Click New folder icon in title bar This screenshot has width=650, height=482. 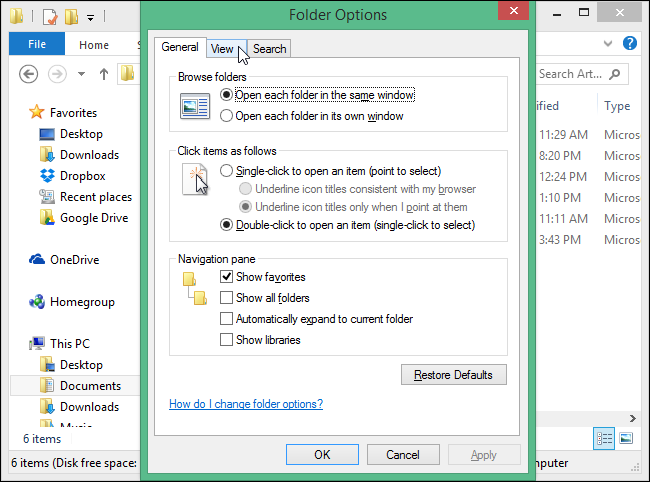click(x=72, y=17)
